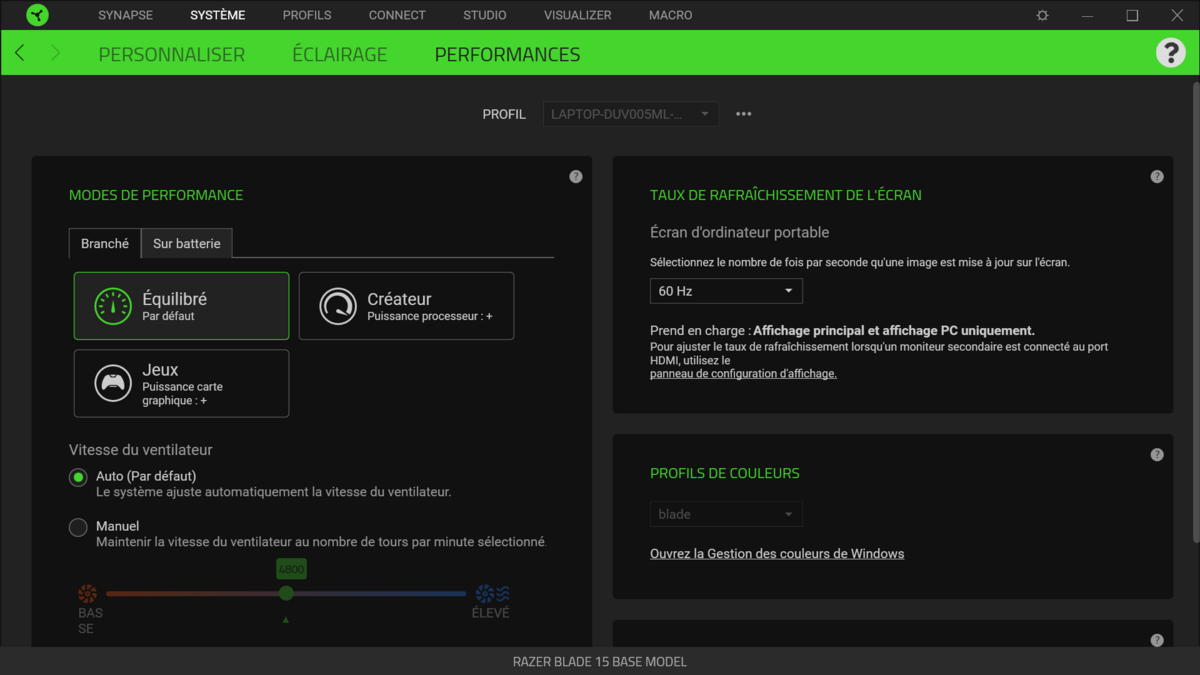
Task: Open the blade color profile dropdown
Action: 726,514
